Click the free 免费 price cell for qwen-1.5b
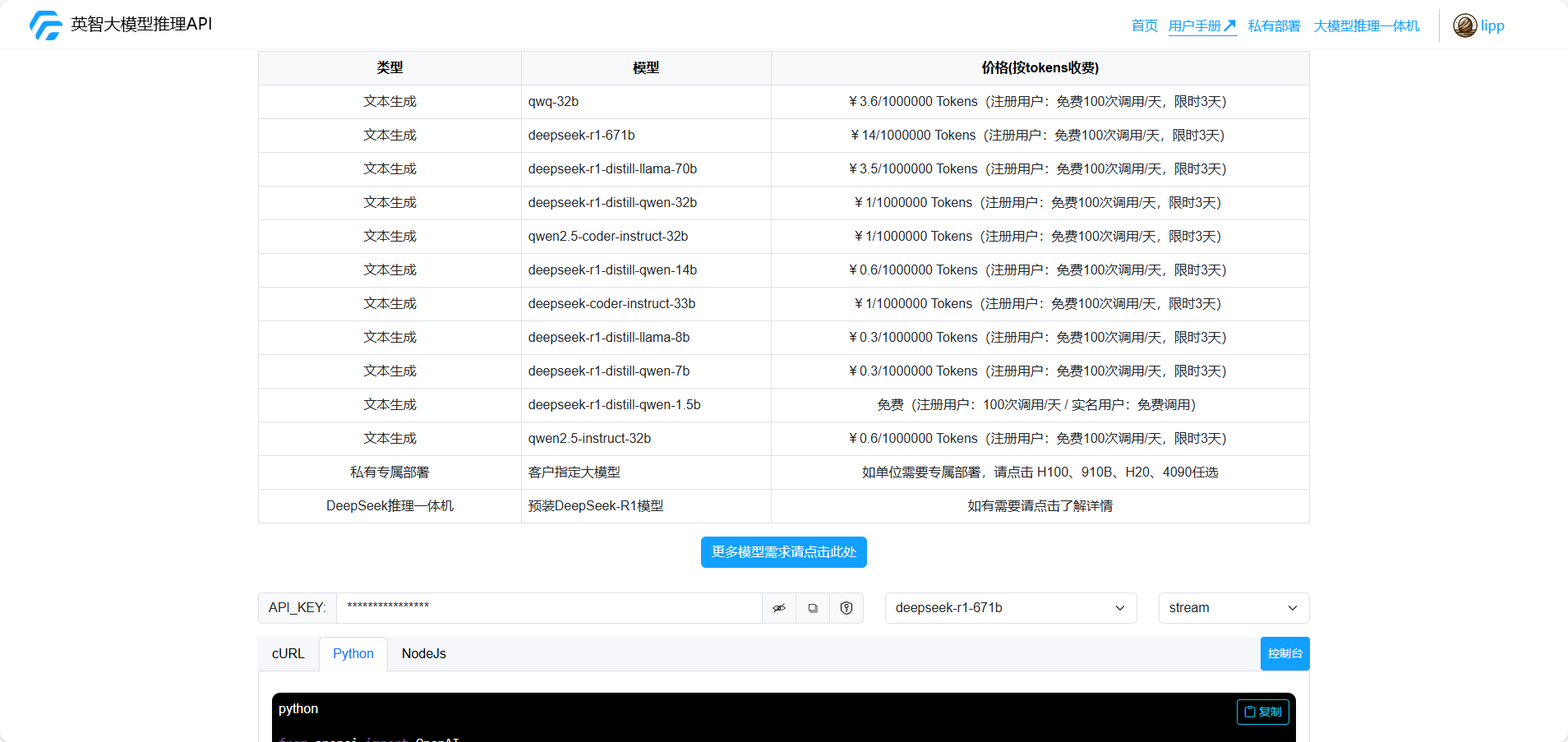 tap(1040, 405)
